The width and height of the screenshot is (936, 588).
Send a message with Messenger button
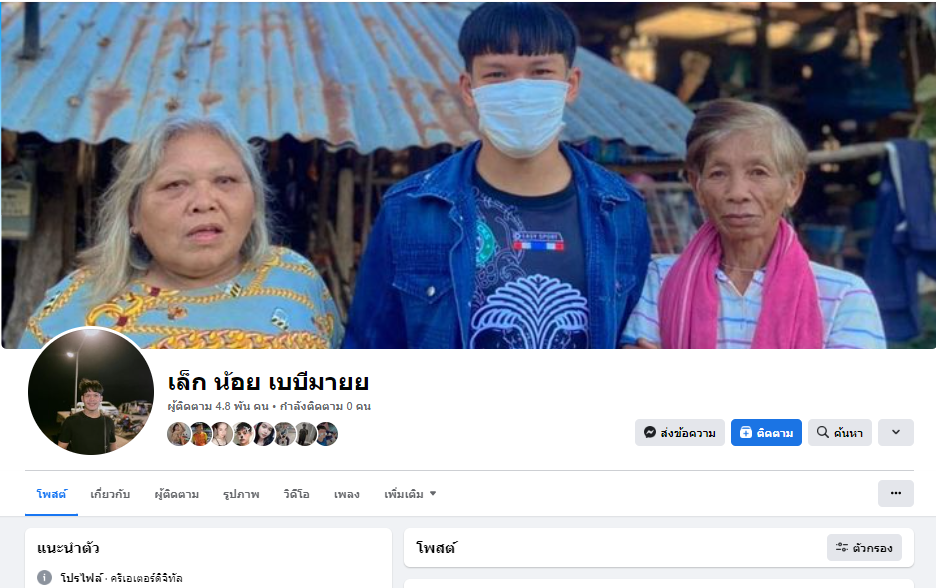679,433
